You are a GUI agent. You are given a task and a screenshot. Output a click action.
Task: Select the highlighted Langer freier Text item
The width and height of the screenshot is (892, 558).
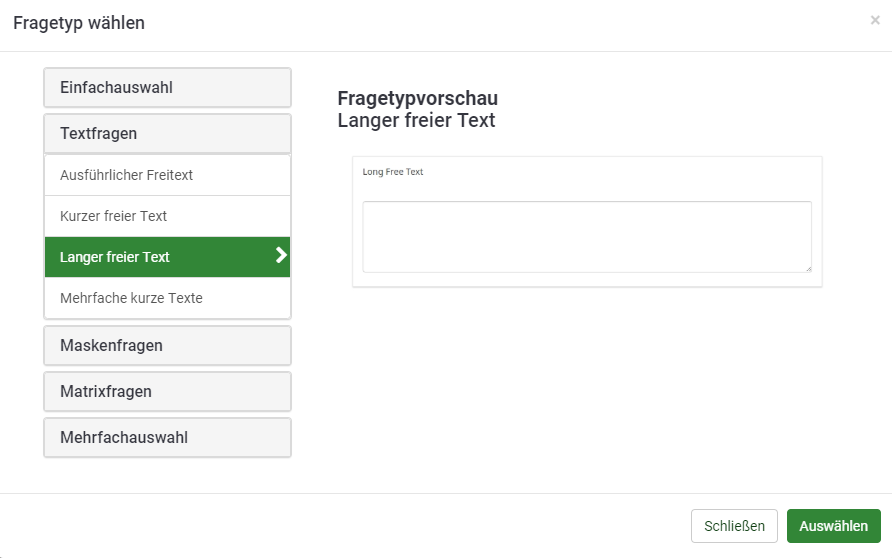pos(150,257)
